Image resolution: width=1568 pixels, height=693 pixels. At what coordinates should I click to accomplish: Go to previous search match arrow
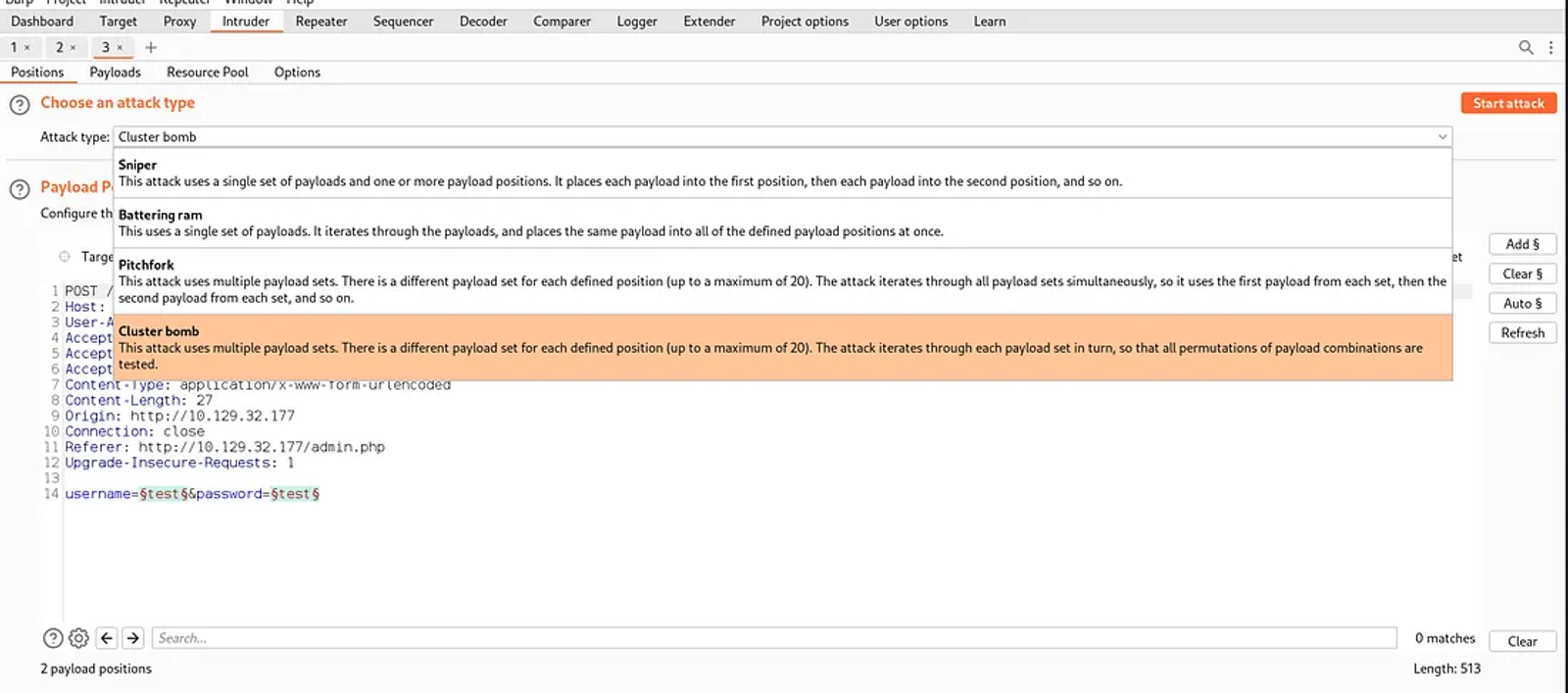click(x=107, y=638)
